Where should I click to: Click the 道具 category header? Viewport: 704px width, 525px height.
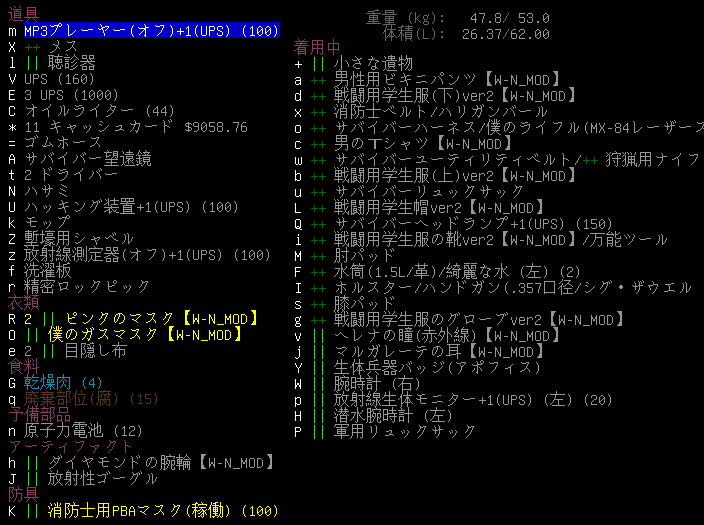coord(23,15)
